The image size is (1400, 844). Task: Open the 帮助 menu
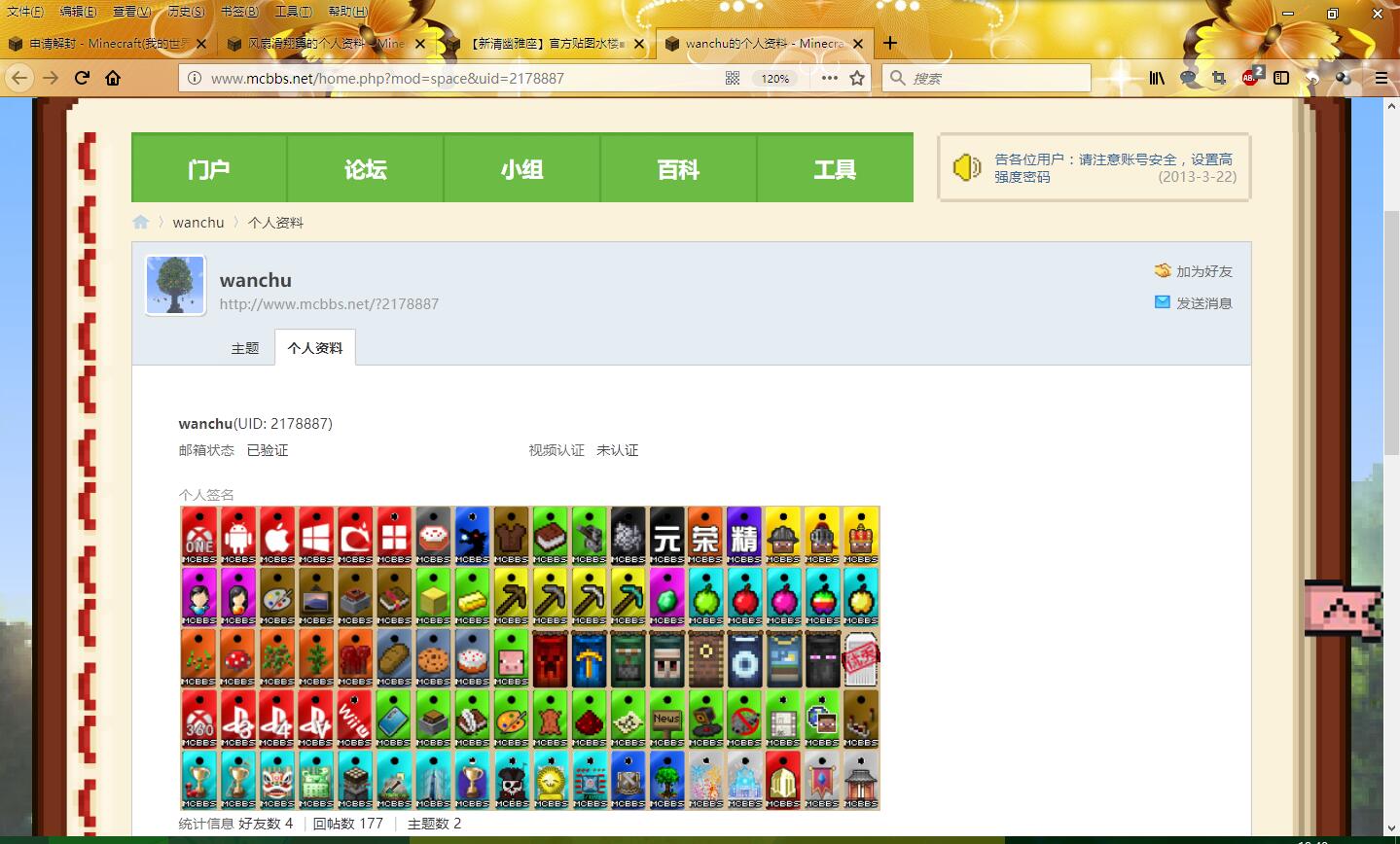347,12
